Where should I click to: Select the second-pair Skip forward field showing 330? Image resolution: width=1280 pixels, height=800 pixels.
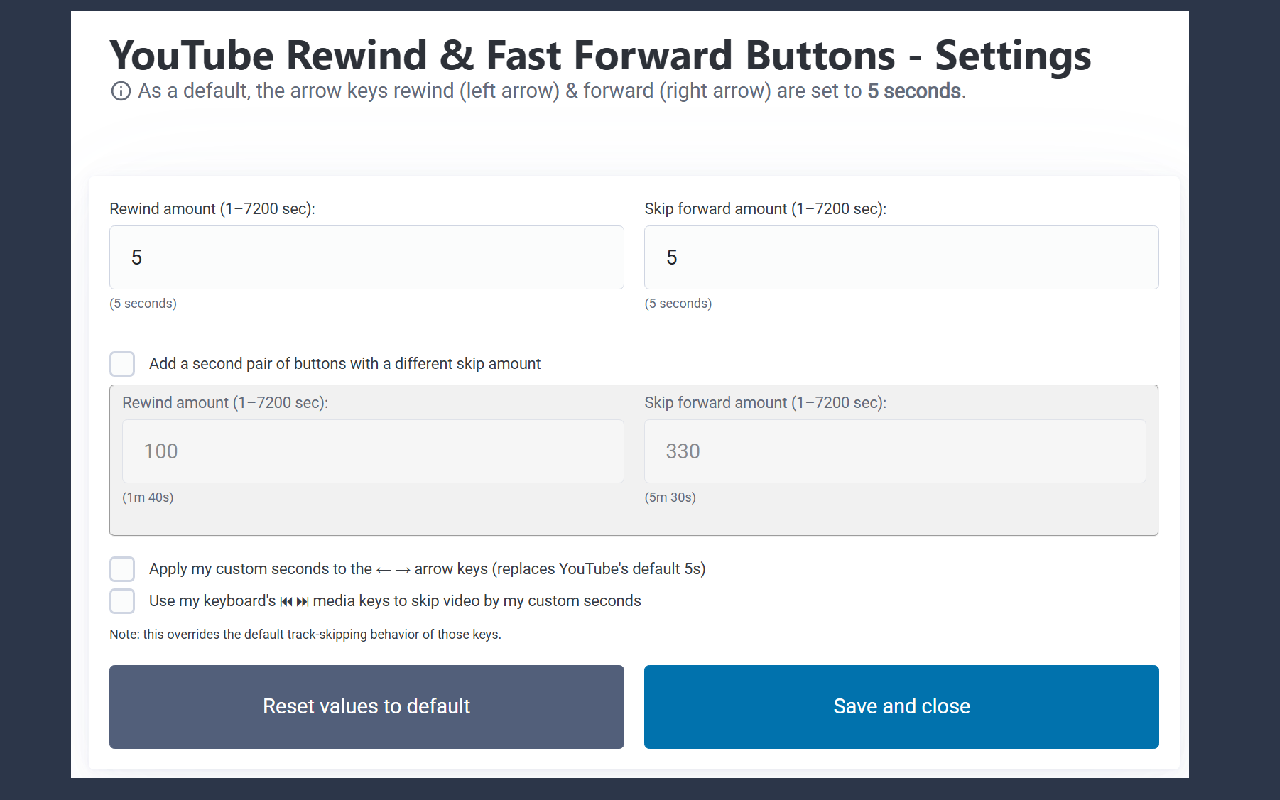coord(895,451)
